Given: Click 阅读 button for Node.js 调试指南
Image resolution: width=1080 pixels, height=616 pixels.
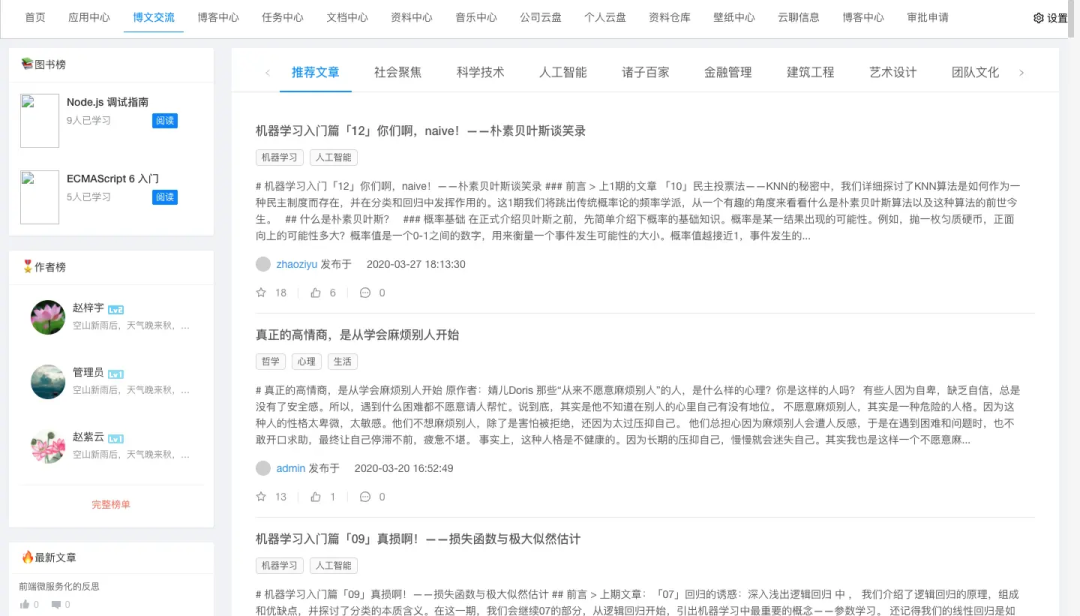Looking at the screenshot, I should (x=165, y=121).
